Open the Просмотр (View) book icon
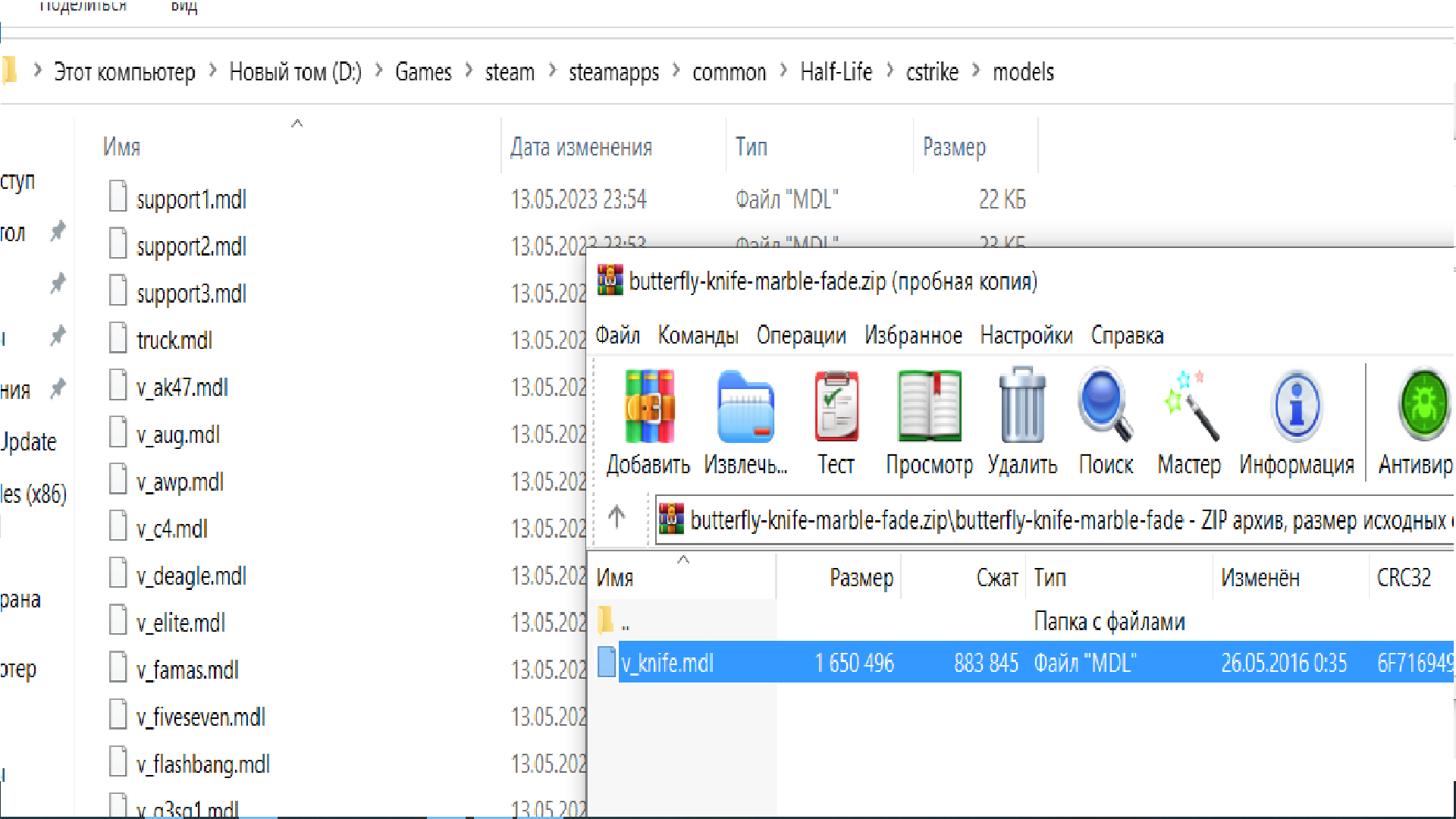1456x819 pixels. [x=929, y=407]
